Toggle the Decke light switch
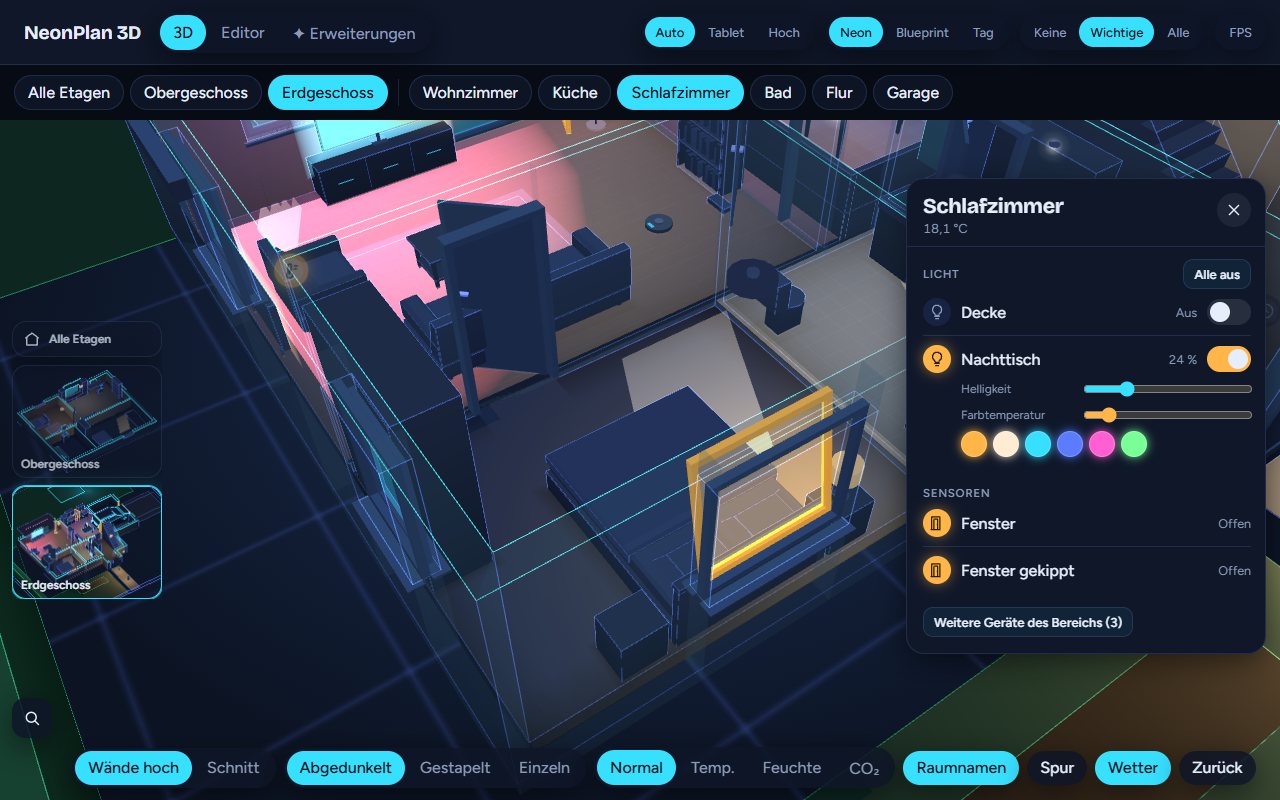Viewport: 1280px width, 800px height. (x=1229, y=312)
